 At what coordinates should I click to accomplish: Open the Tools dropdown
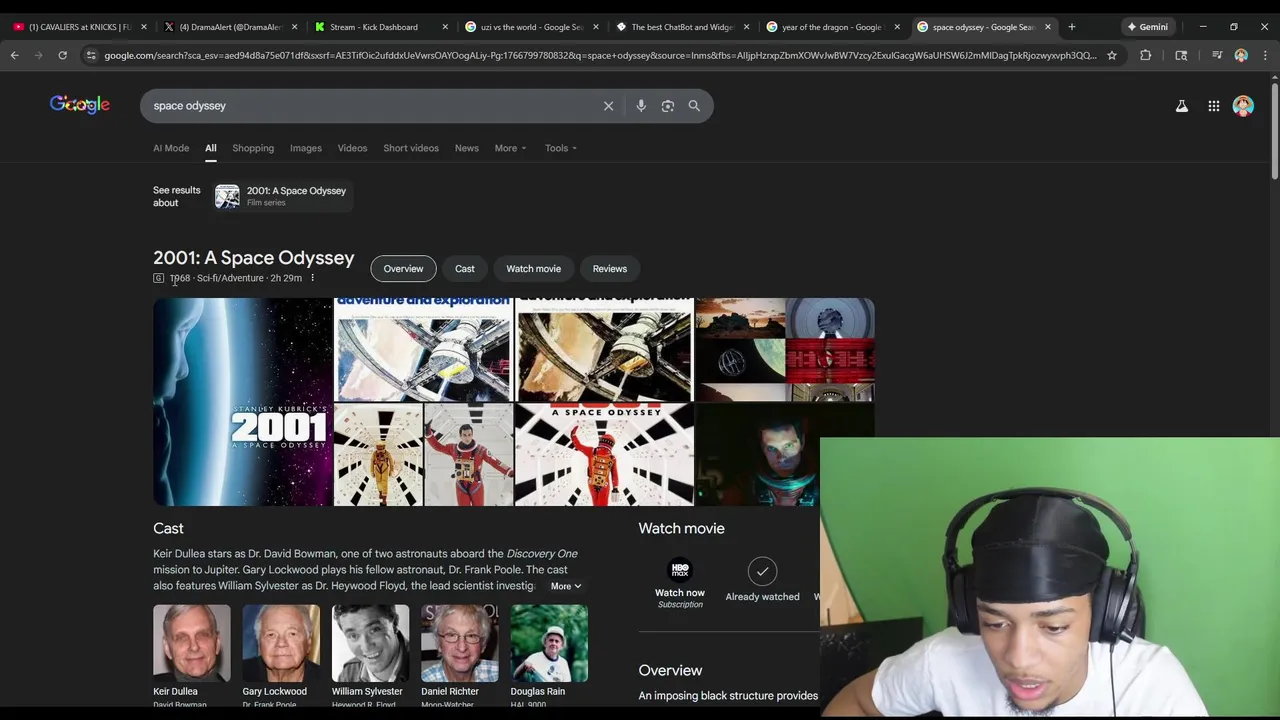(561, 148)
